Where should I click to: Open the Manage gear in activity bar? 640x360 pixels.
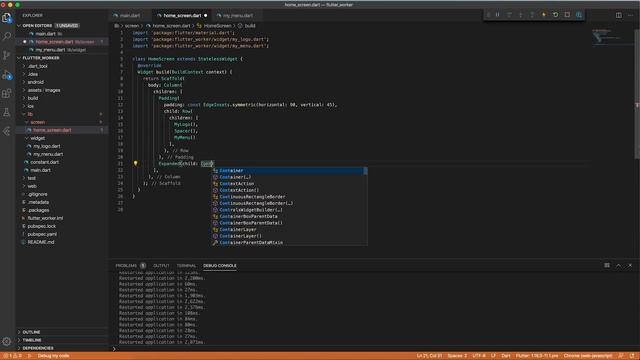7,341
